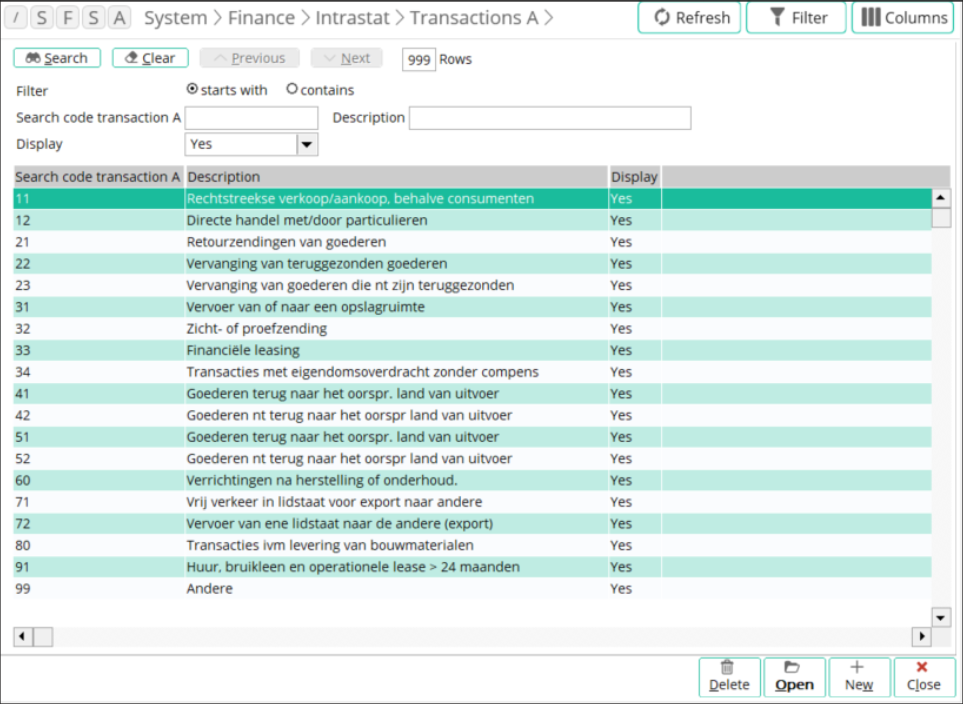Expand the Display dropdown set to Yes

[307, 145]
